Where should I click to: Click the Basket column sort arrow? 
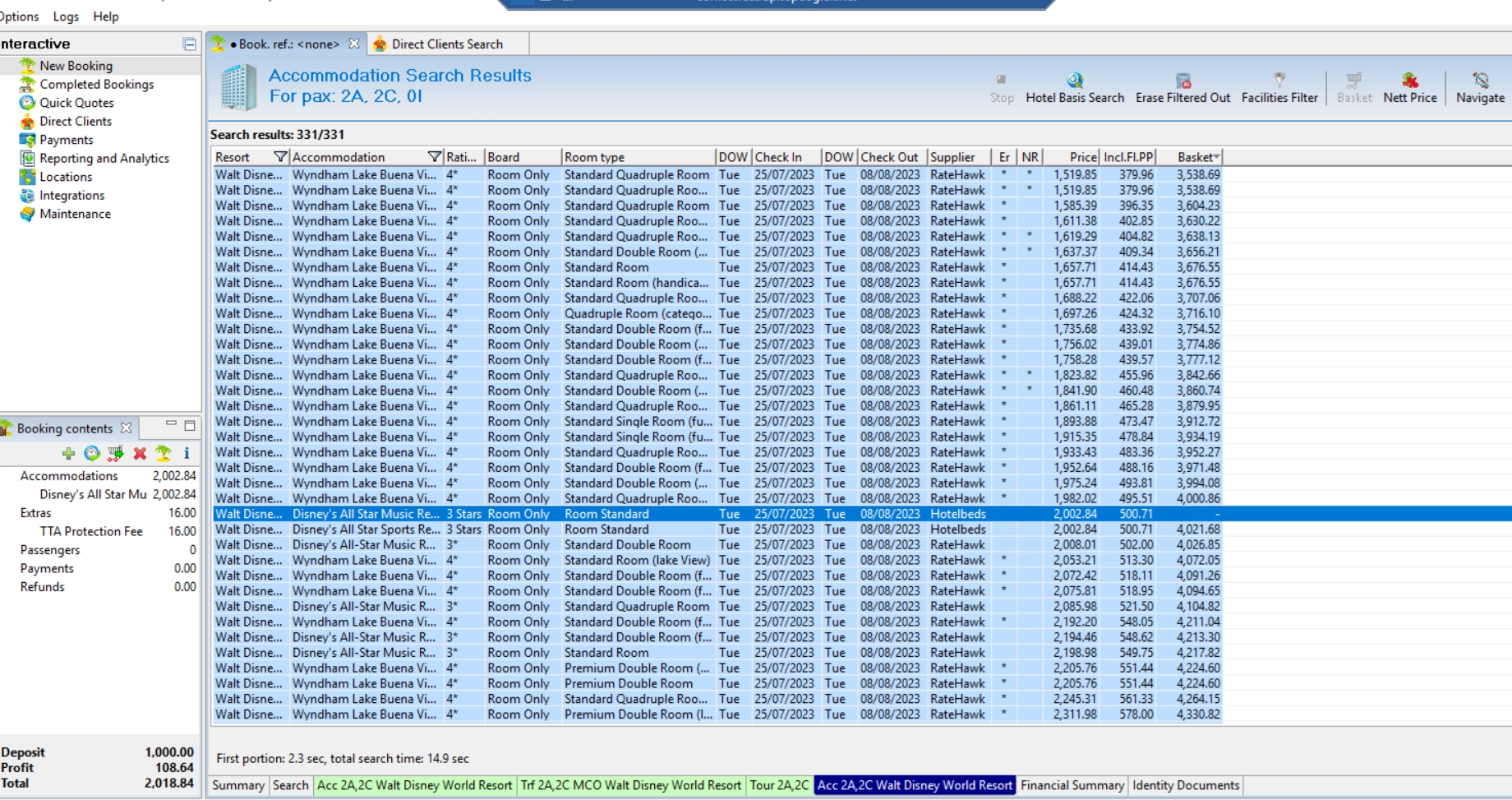point(1216,157)
